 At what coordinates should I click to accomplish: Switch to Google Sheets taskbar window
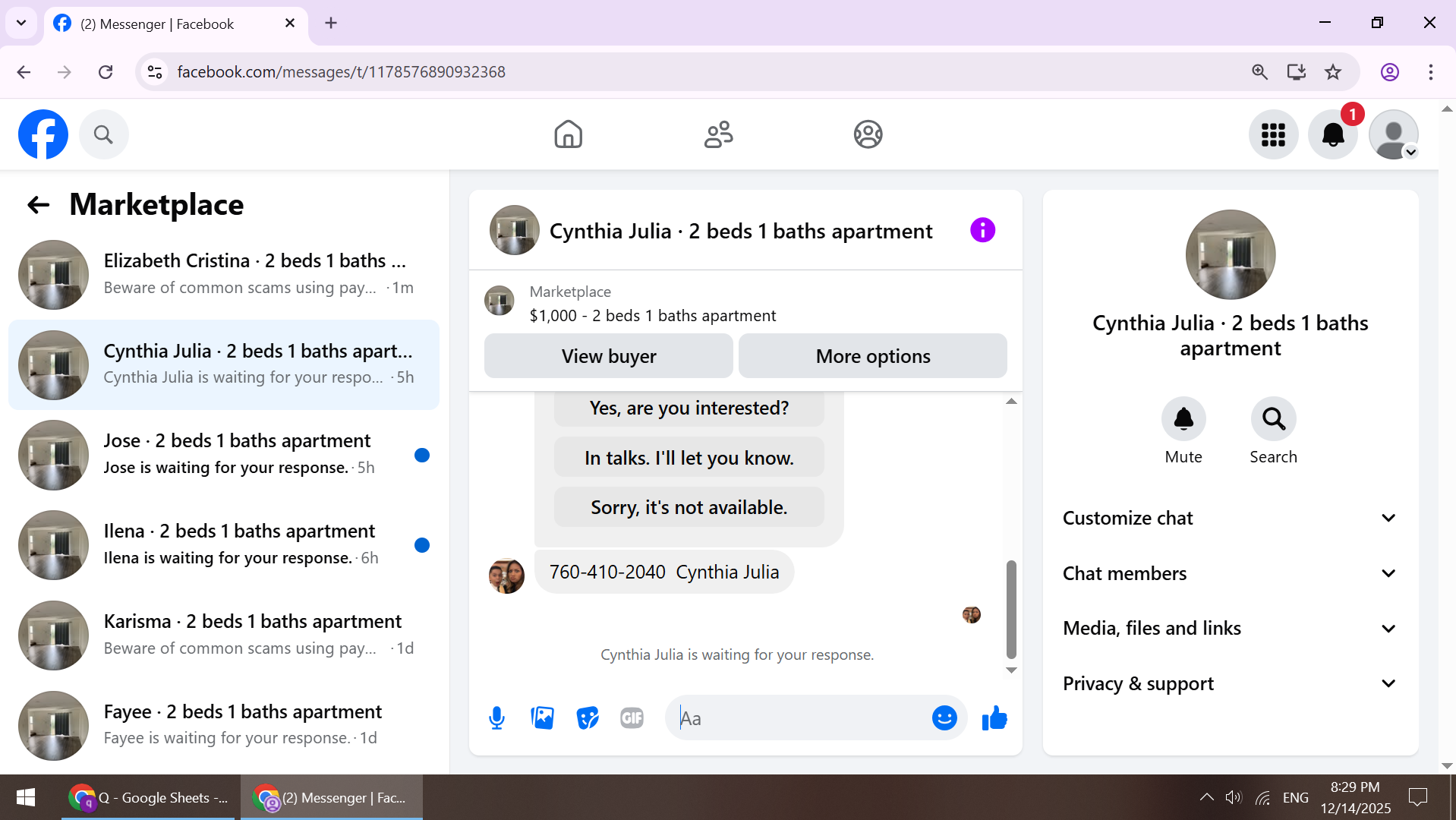pyautogui.click(x=150, y=797)
